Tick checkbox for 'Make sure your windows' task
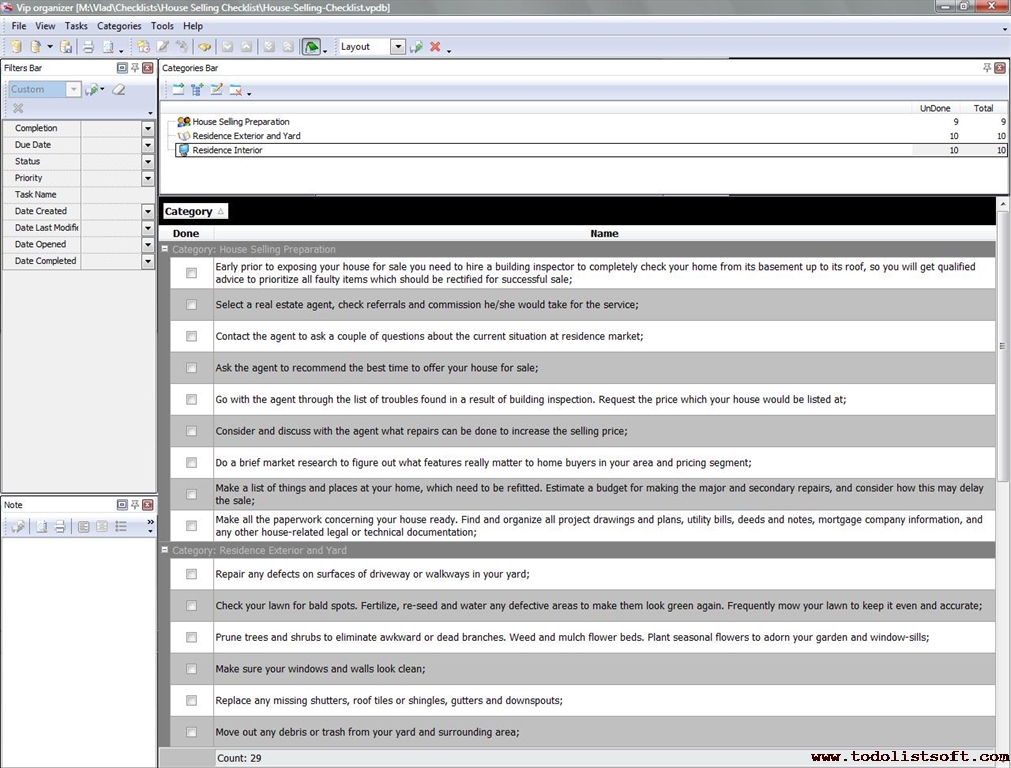Viewport: 1011px width, 768px height. pos(191,669)
